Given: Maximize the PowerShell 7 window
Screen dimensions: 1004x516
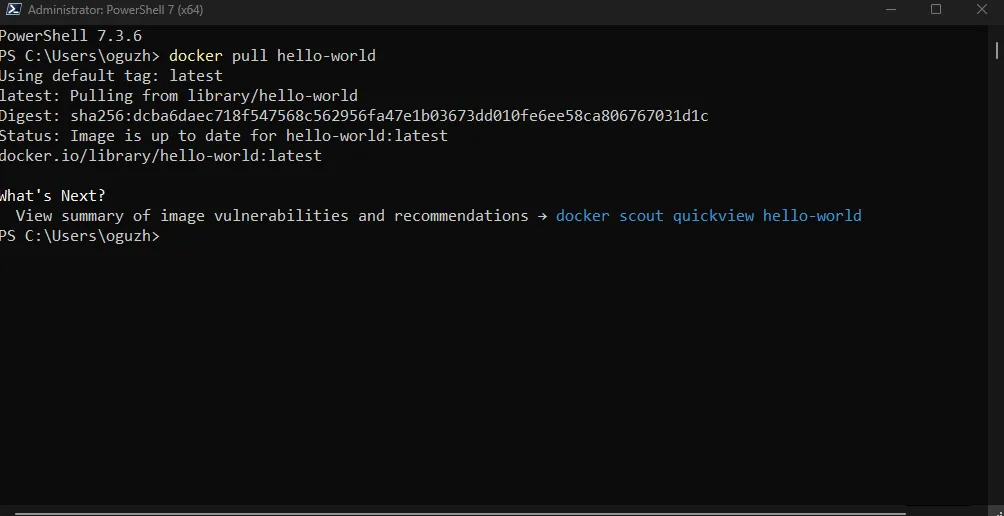Looking at the screenshot, I should tap(935, 10).
